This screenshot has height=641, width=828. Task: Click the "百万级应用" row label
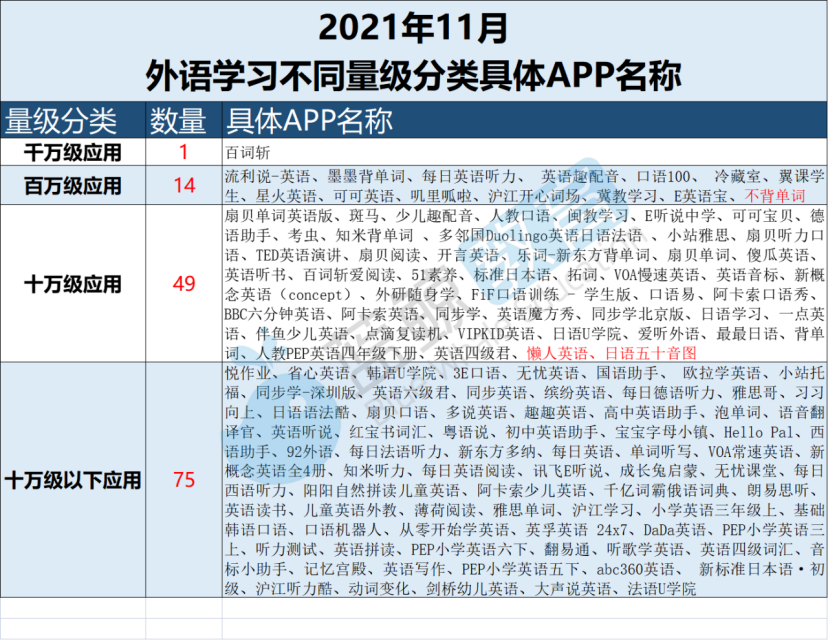(73, 185)
